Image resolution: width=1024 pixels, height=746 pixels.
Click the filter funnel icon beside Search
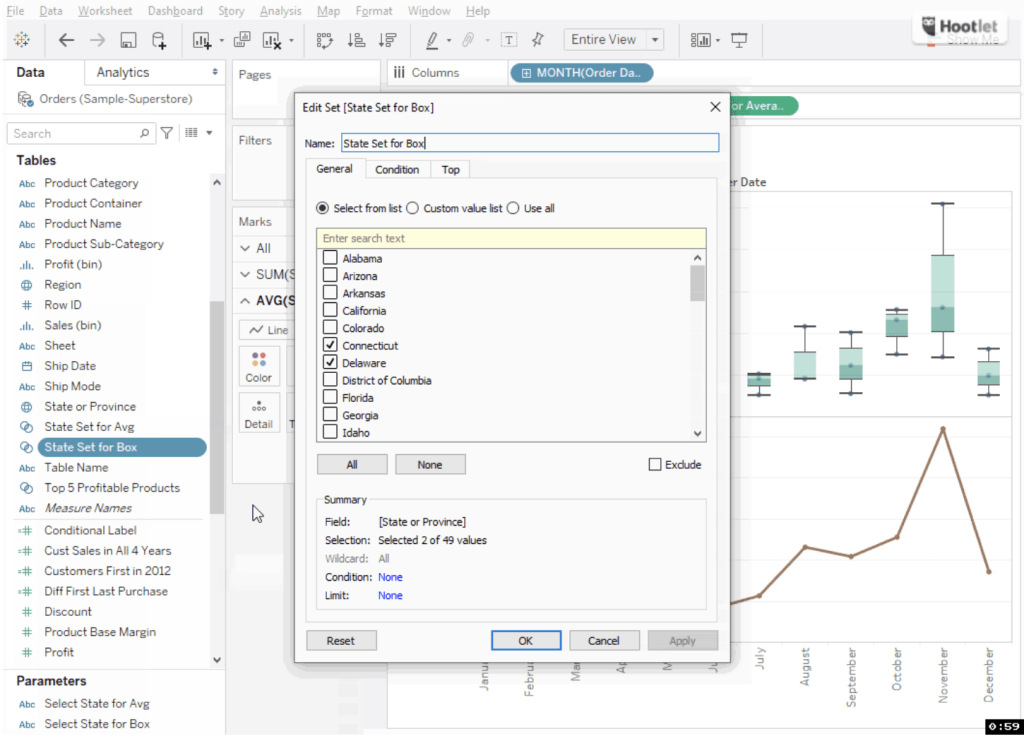click(x=167, y=133)
